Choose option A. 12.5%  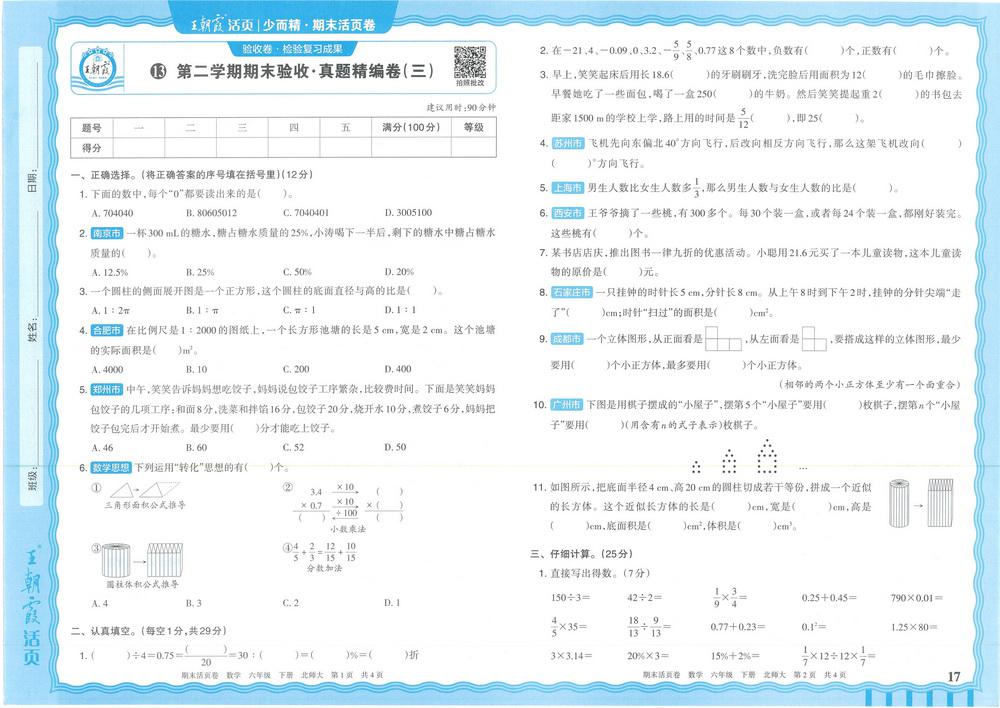110,272
